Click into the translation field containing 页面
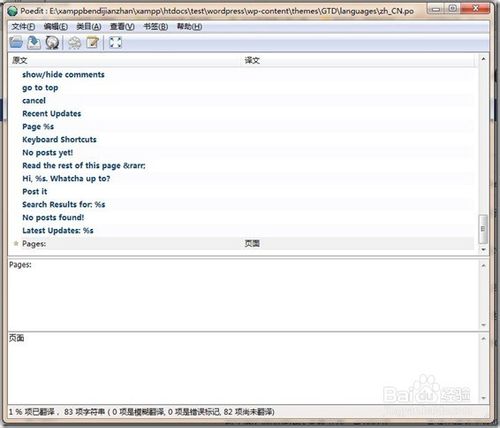500x428 pixels. (245, 367)
